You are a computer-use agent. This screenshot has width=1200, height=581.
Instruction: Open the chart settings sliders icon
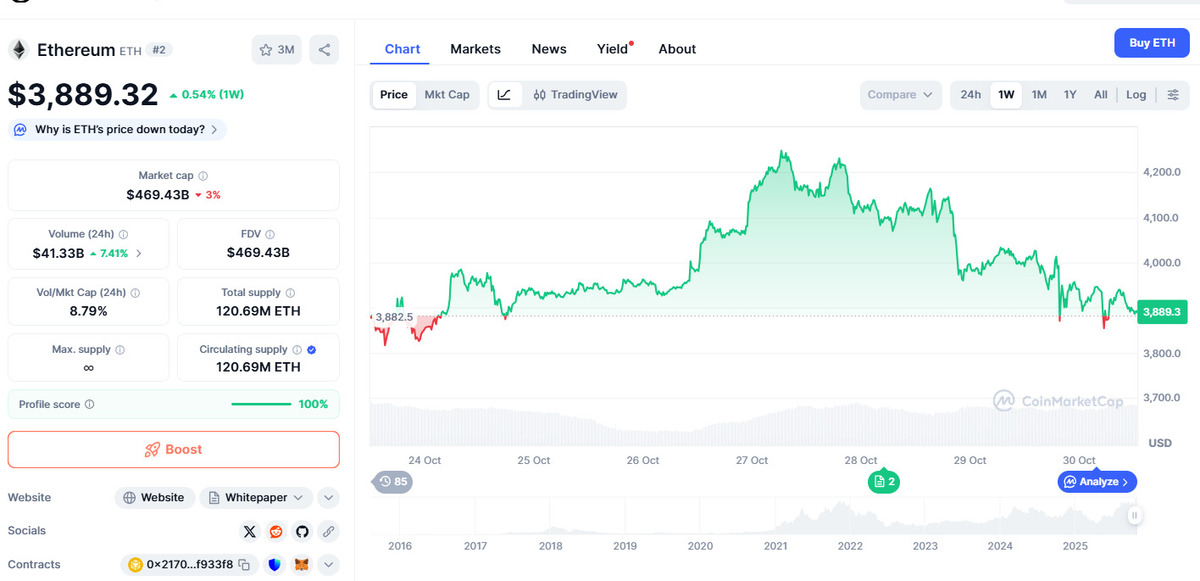tap(1173, 95)
